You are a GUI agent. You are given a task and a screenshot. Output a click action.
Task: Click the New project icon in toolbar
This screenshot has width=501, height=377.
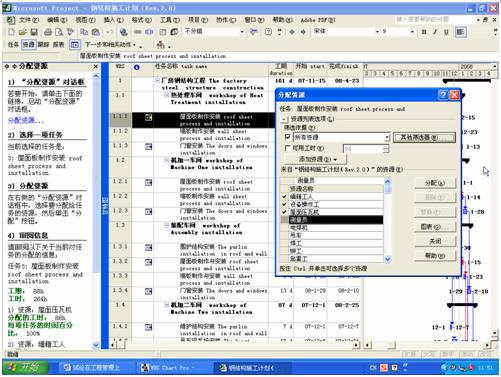(x=12, y=32)
